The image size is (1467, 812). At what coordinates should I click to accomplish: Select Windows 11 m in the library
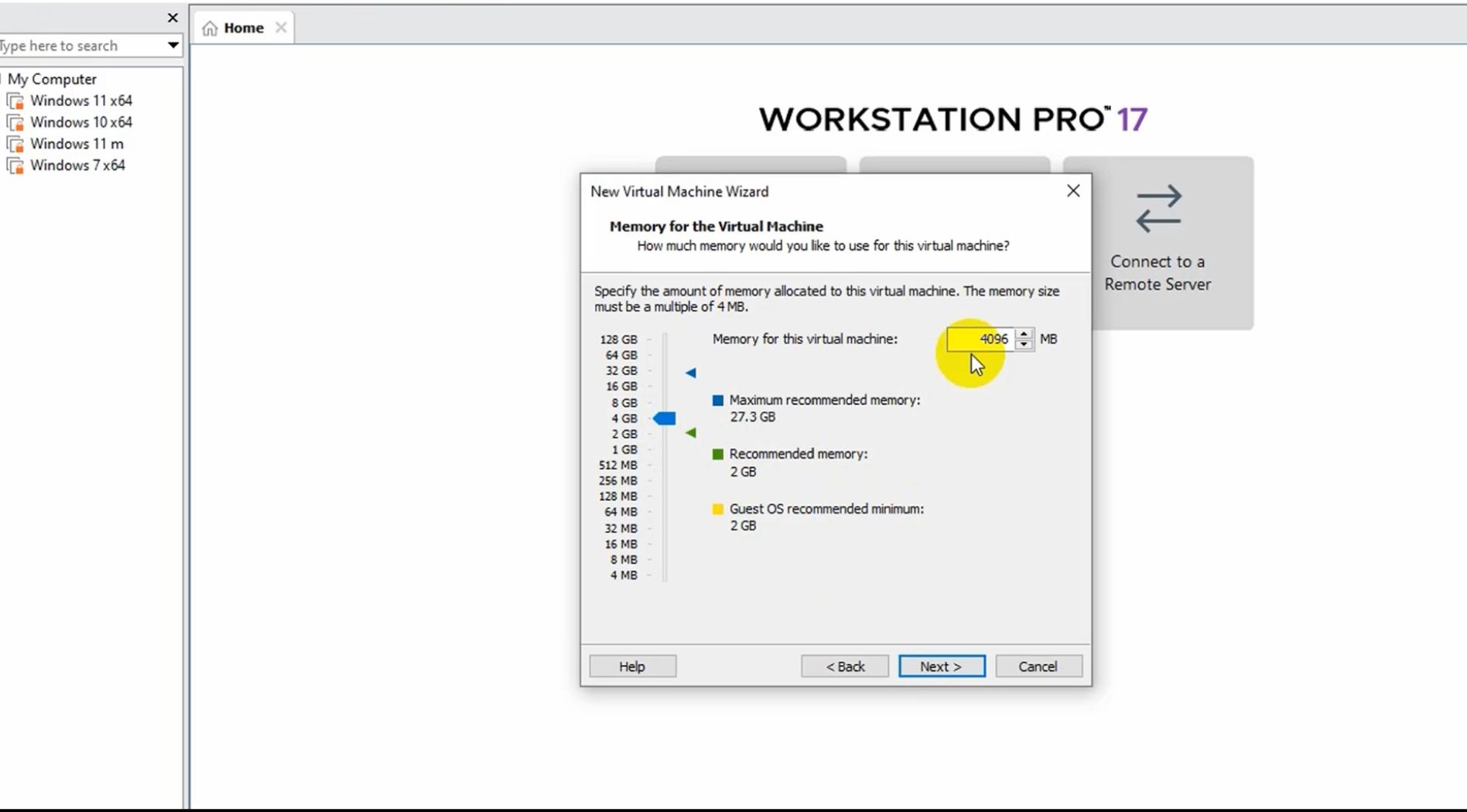click(77, 144)
